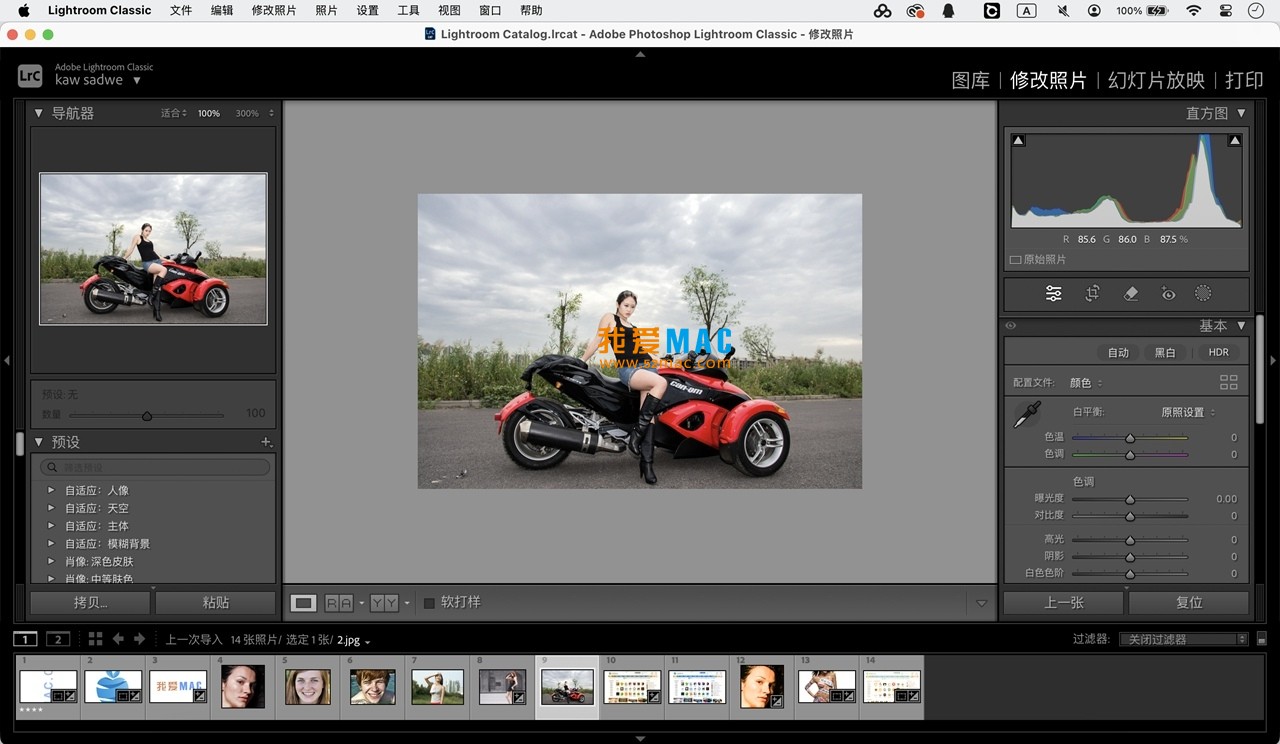
Task: Convert to 黑白 with button
Action: click(x=1165, y=352)
